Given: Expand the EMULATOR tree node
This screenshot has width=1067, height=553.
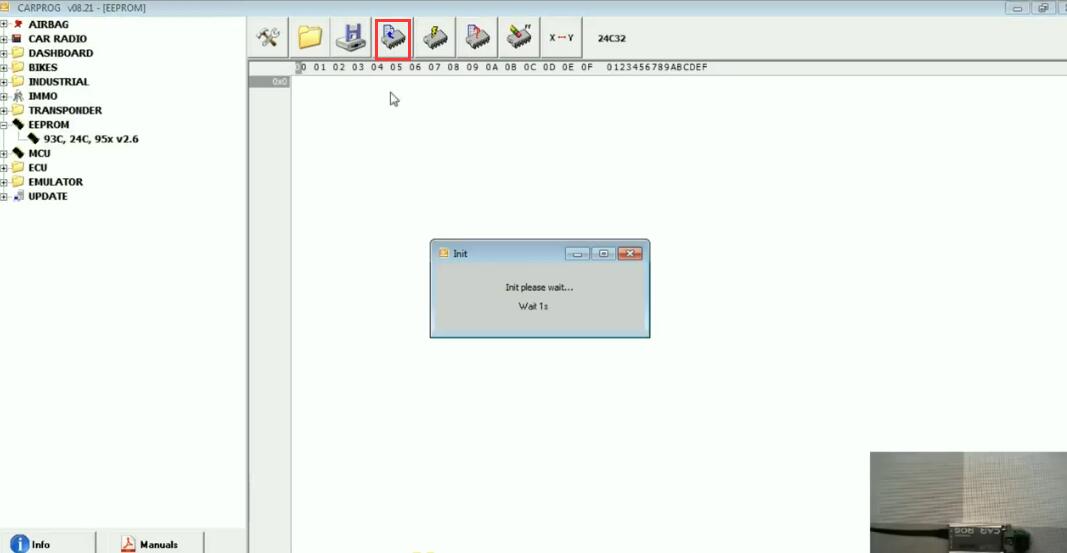Looking at the screenshot, I should pos(4,182).
